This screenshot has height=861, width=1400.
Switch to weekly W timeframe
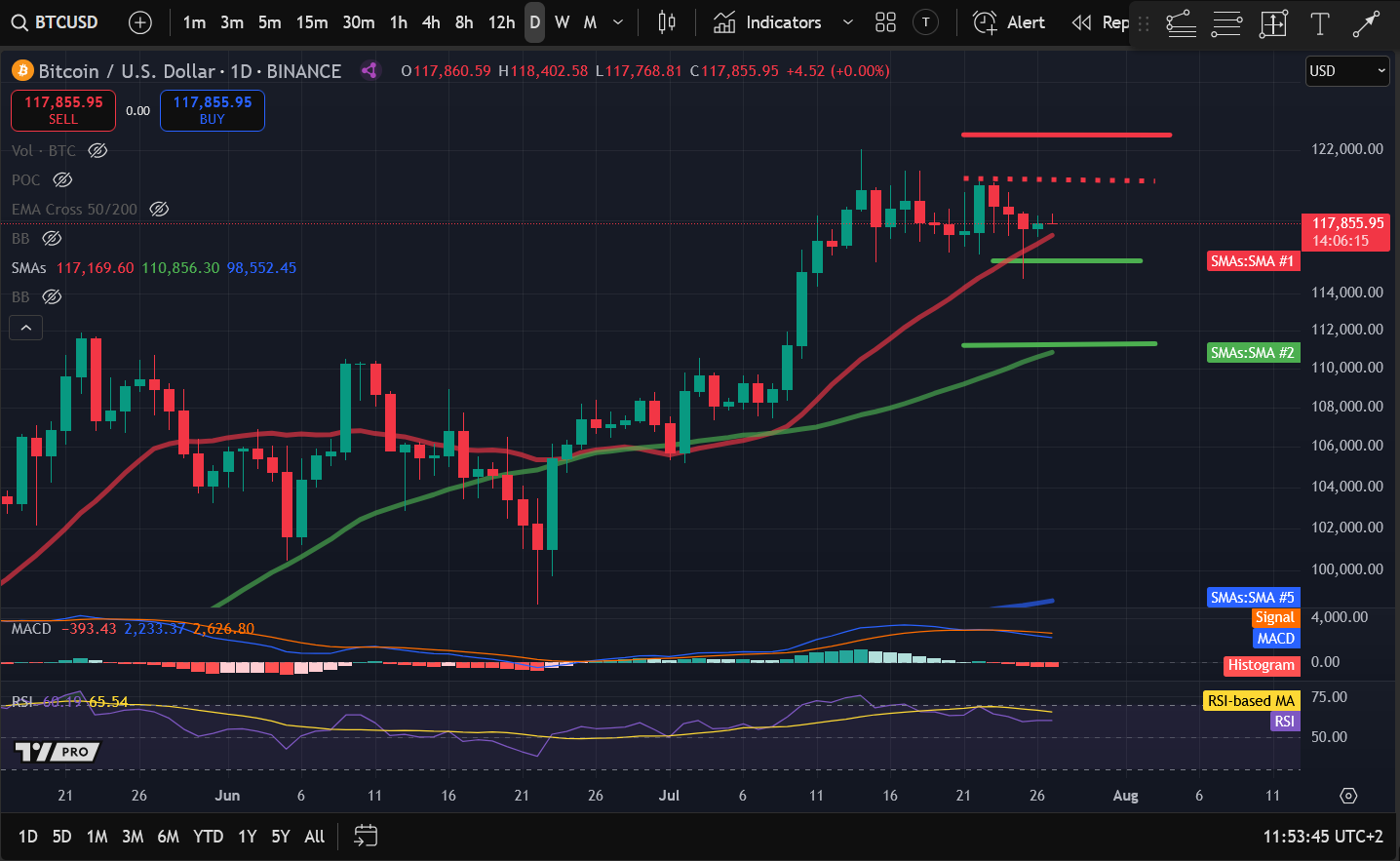(563, 22)
